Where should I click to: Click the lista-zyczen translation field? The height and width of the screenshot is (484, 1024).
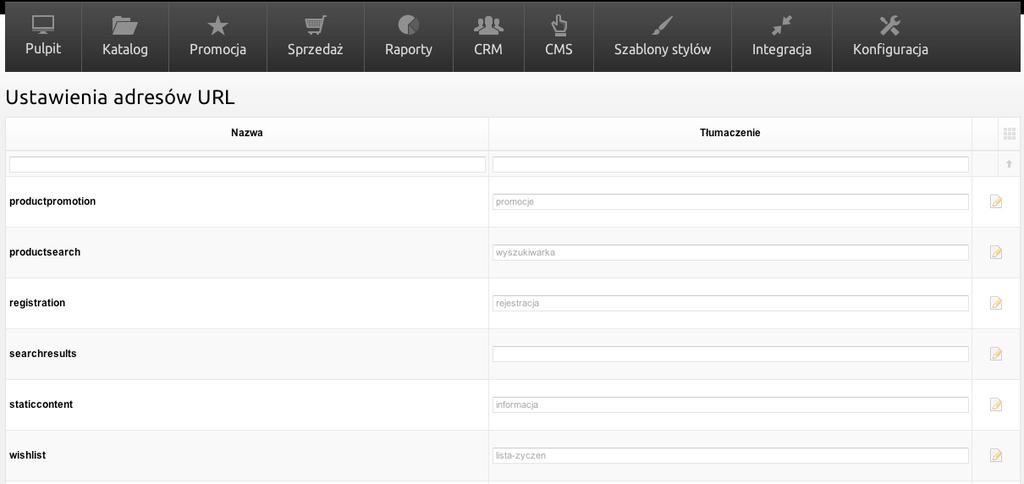(730, 455)
